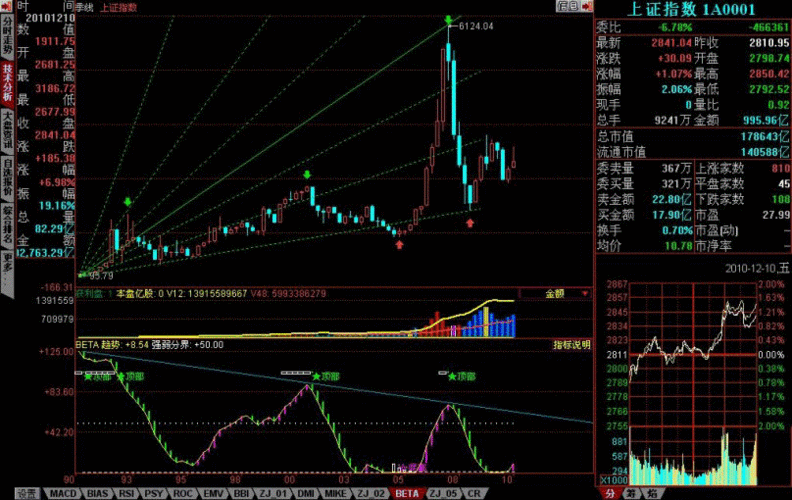Click the date label 2010-12-10,五
Image resolution: width=792 pixels, height=500 pixels.
click(x=757, y=268)
